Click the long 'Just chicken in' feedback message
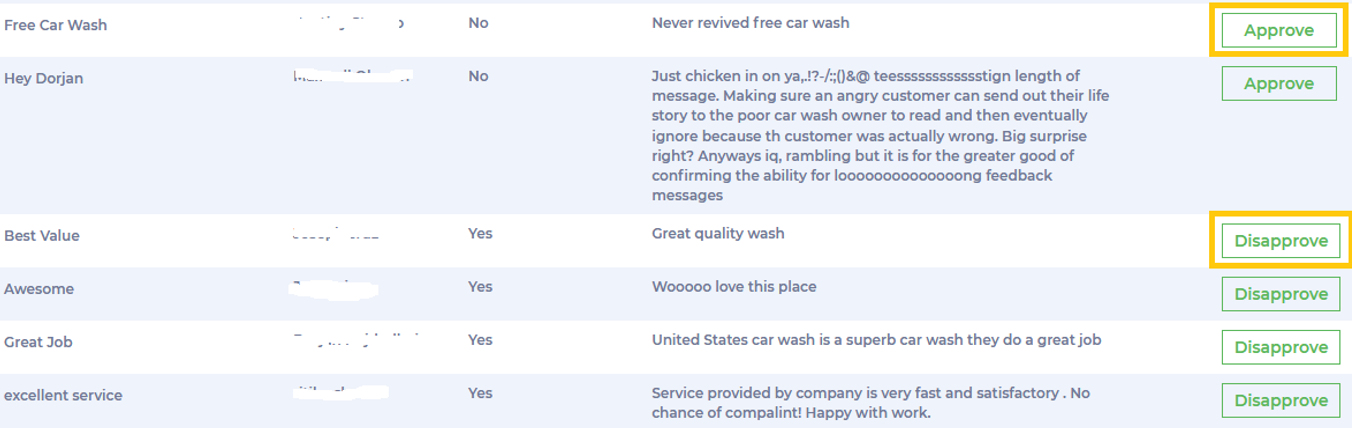This screenshot has height=428, width=1361. pyautogui.click(x=880, y=136)
